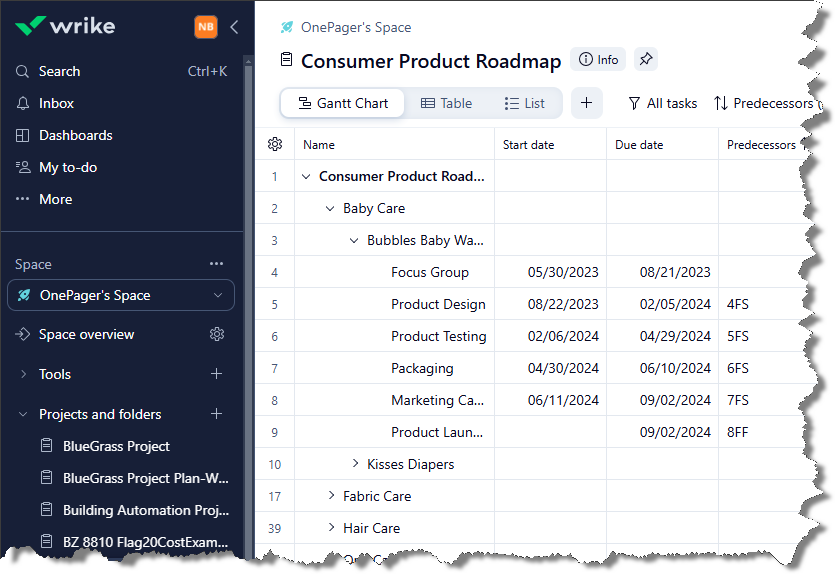835x574 pixels.
Task: Expand the Tools section
Action: click(23, 374)
